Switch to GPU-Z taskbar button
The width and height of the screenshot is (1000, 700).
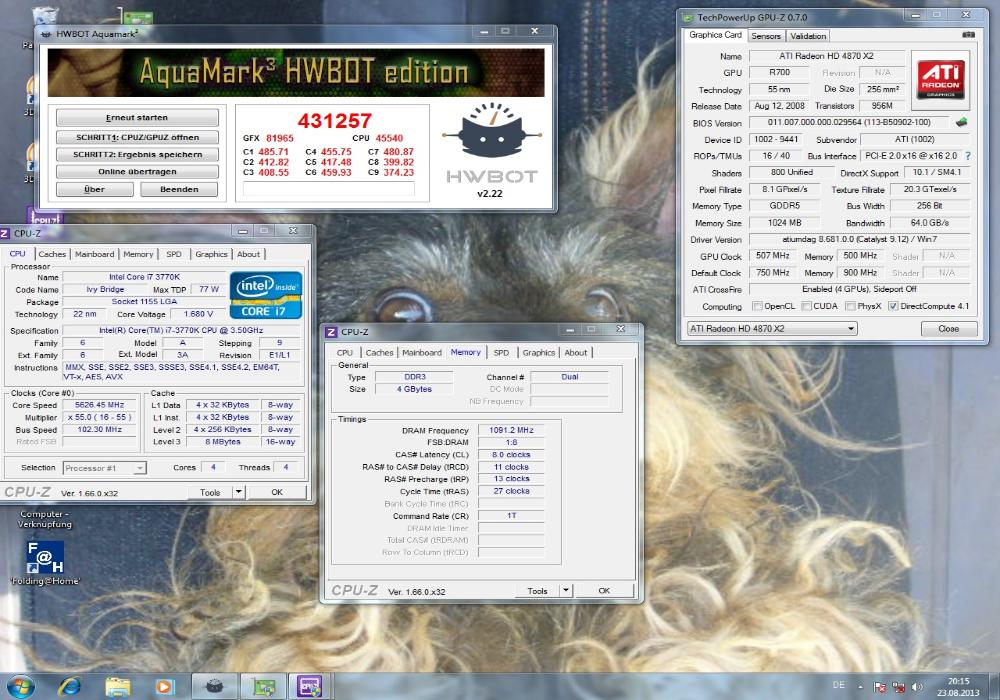click(x=263, y=687)
